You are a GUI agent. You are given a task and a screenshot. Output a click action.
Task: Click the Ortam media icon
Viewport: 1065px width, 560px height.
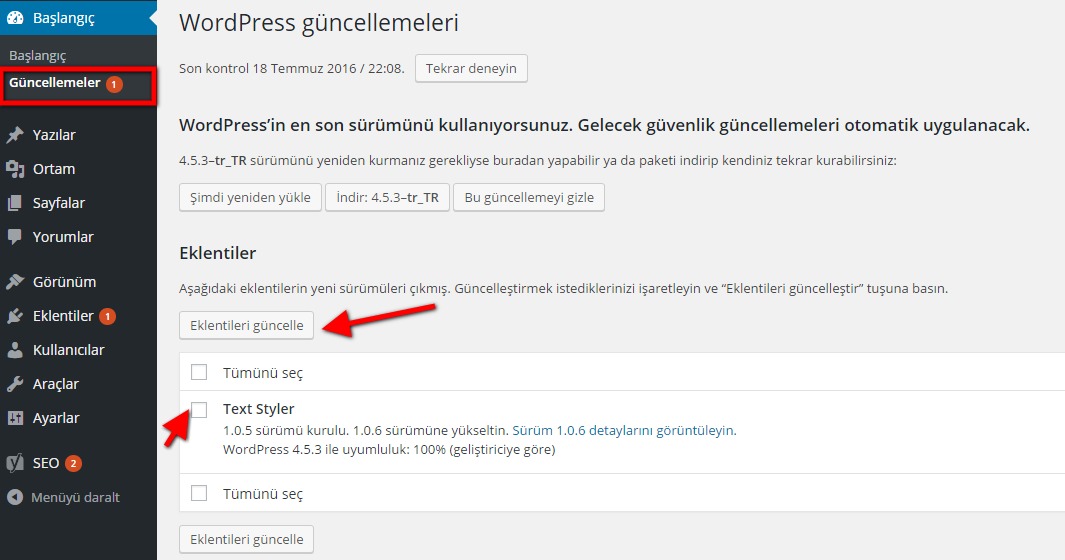pos(15,169)
